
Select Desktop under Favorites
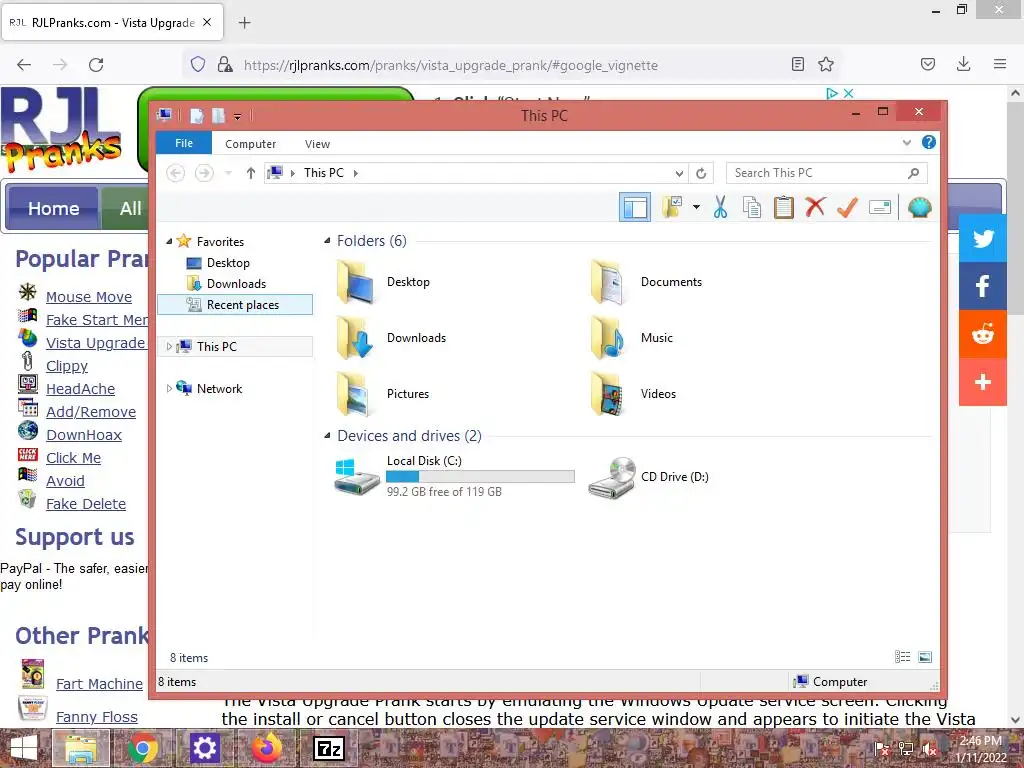click(228, 263)
